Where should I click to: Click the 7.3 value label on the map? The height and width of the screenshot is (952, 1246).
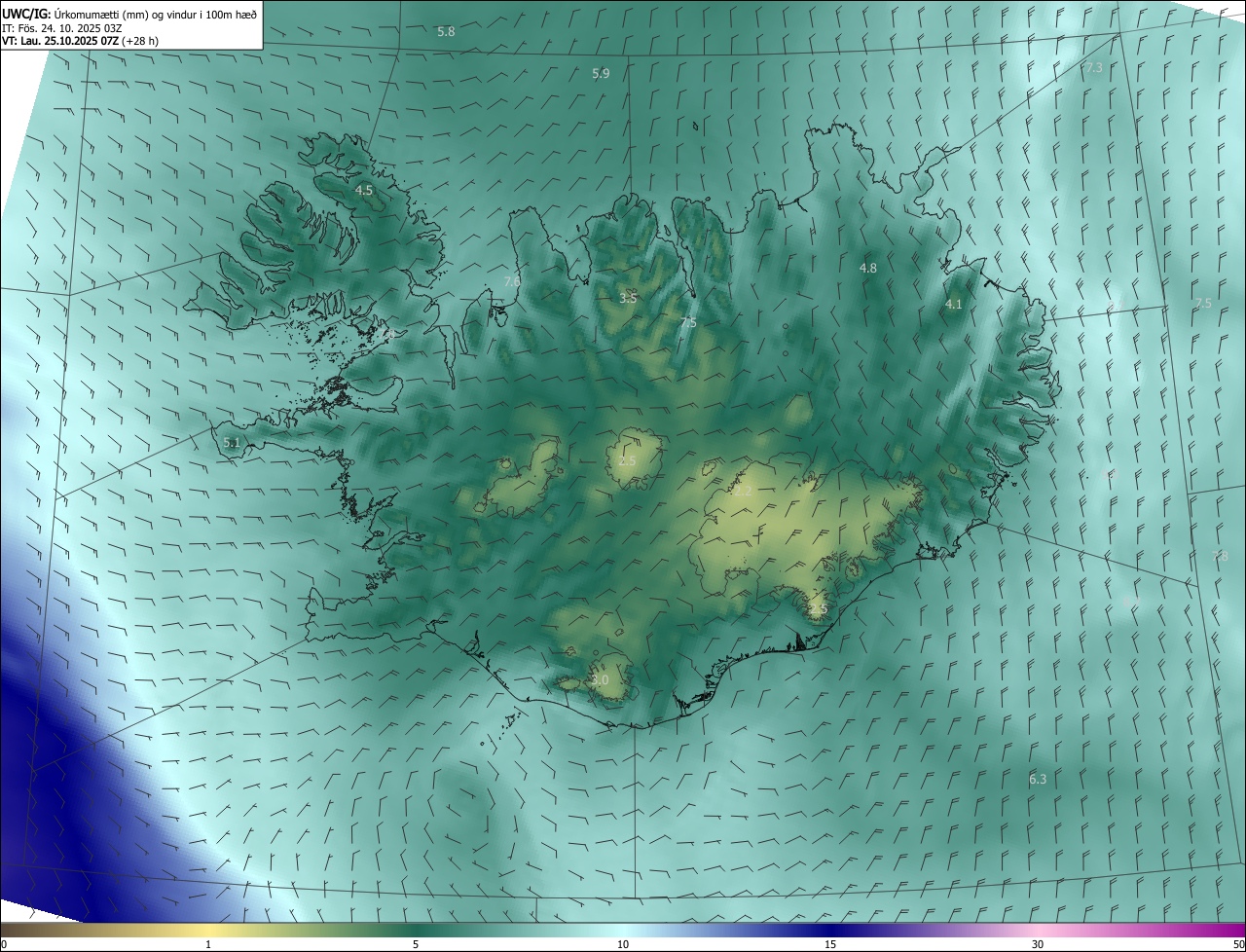[x=1093, y=68]
